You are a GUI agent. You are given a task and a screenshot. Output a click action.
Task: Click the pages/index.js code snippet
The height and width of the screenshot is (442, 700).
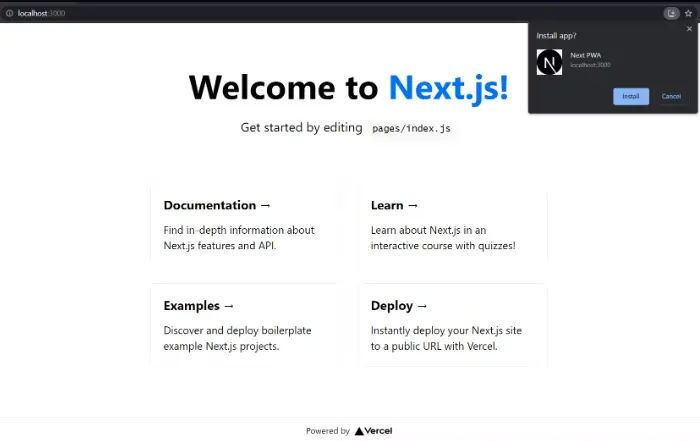click(411, 129)
